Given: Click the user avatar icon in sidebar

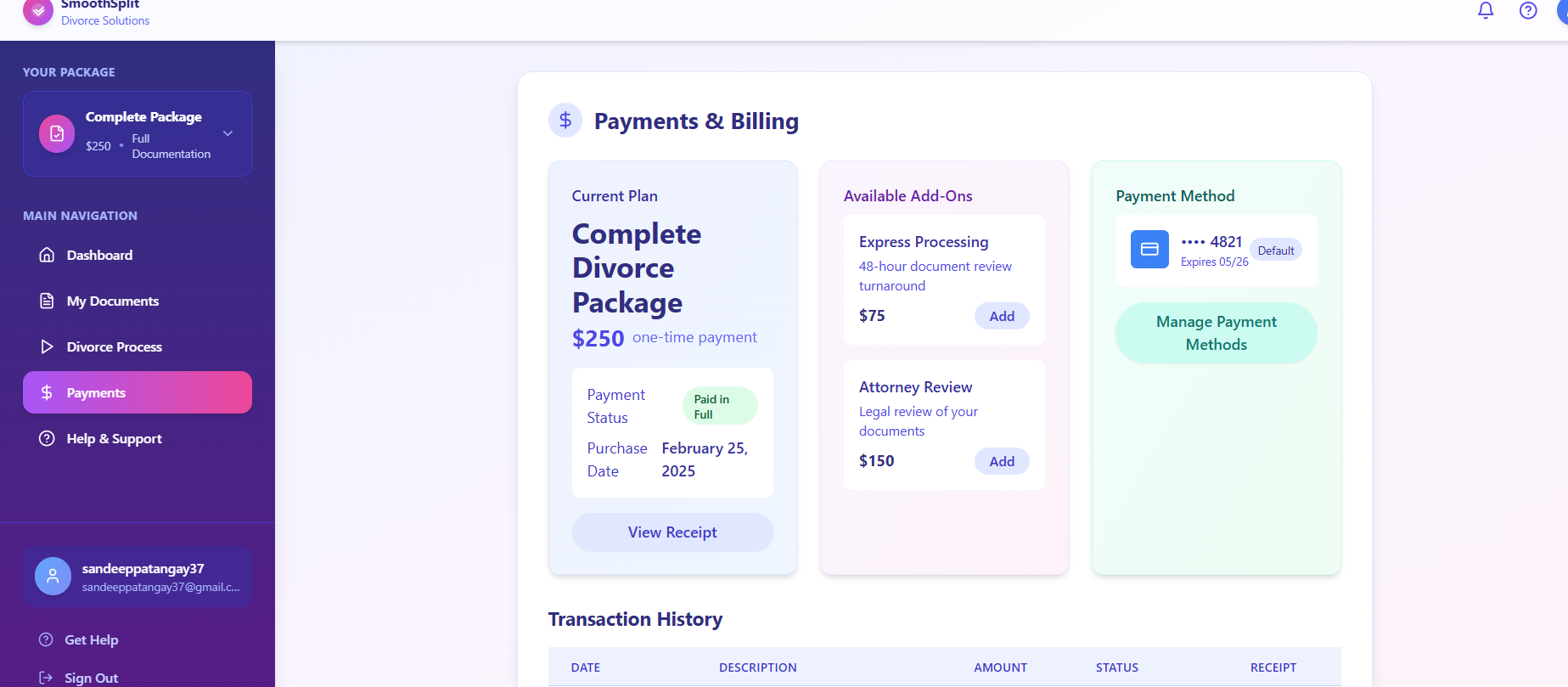Looking at the screenshot, I should coord(53,577).
